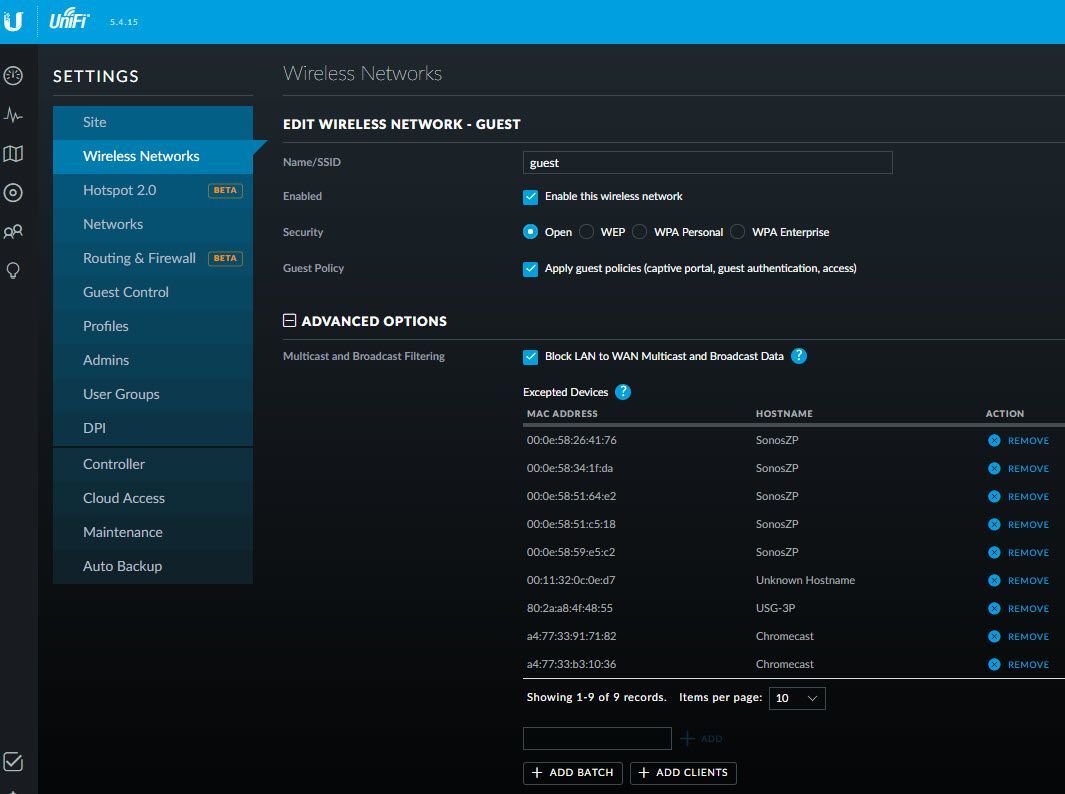
Task: Click the UniFi logo in top bar
Action: (69, 21)
